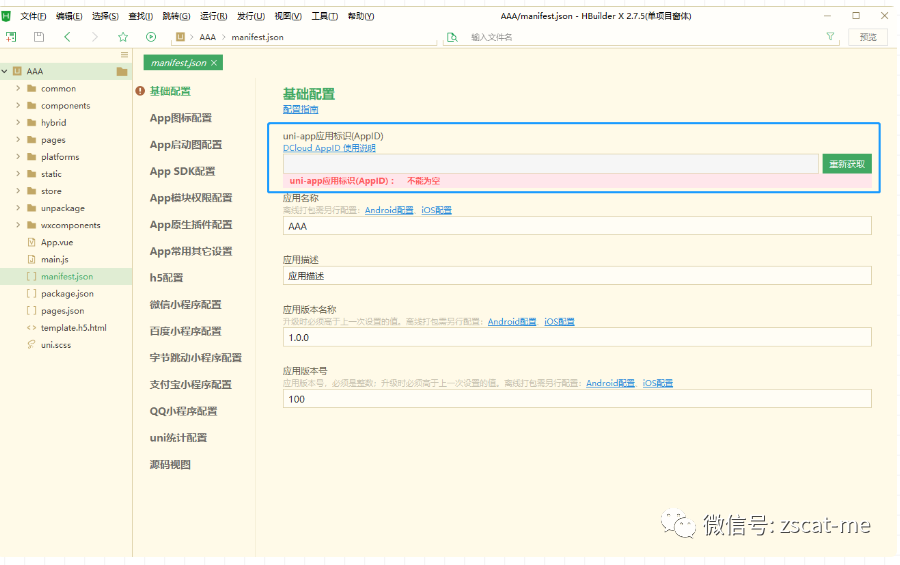Open the 文件(F) menu
Viewport: 900px width, 565px height.
33,16
